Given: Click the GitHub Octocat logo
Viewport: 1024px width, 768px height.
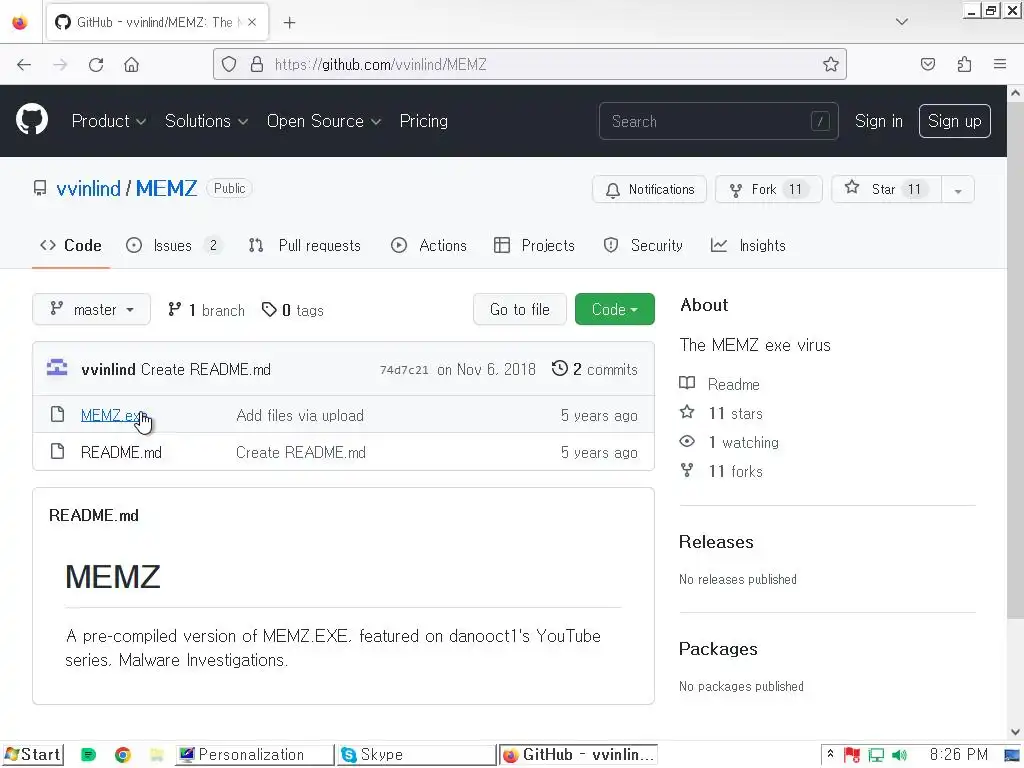Looking at the screenshot, I should (x=31, y=120).
